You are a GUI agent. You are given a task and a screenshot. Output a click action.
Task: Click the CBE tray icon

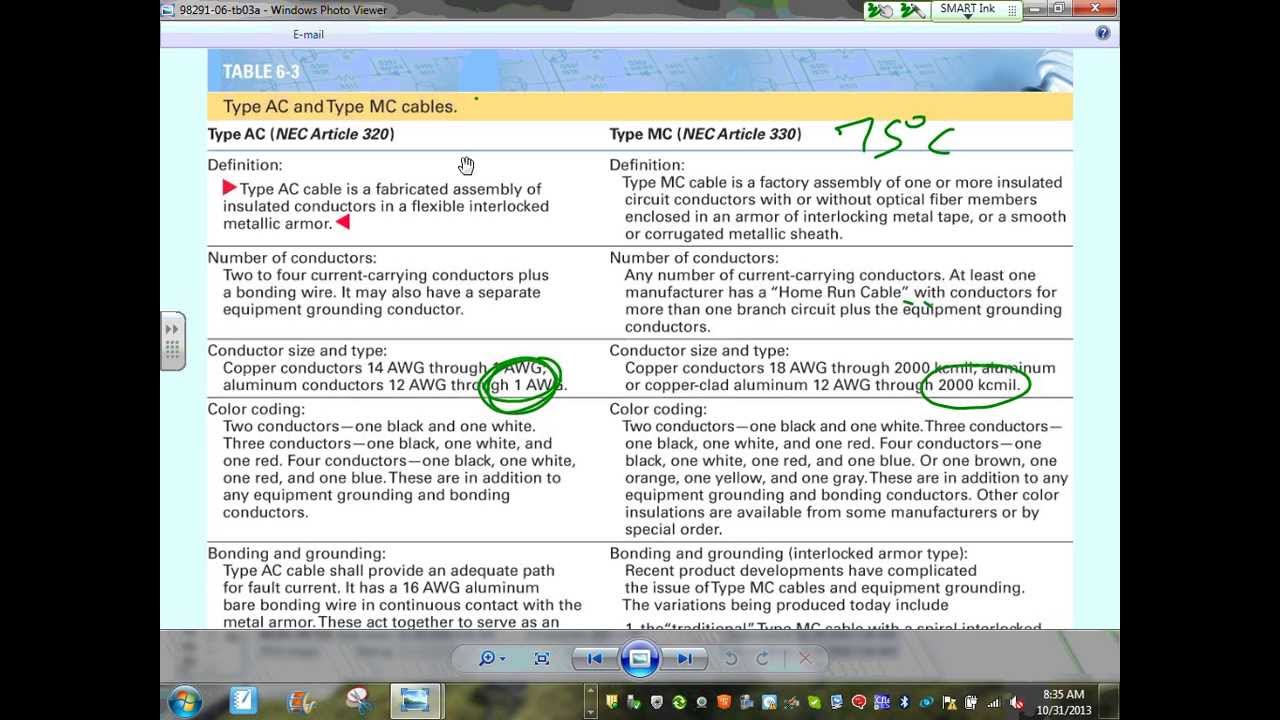pyautogui.click(x=881, y=702)
